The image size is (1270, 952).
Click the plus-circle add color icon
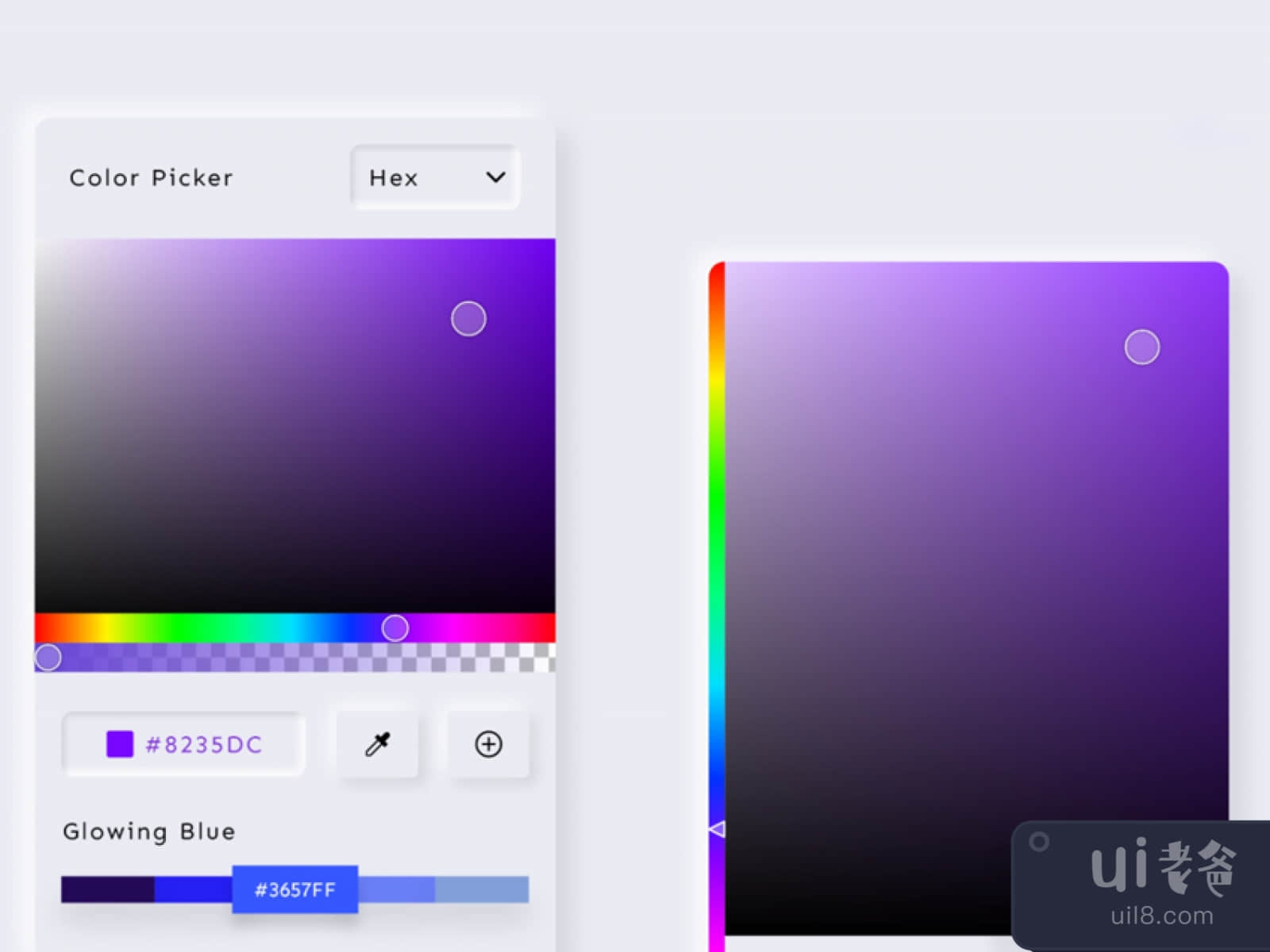[x=488, y=744]
